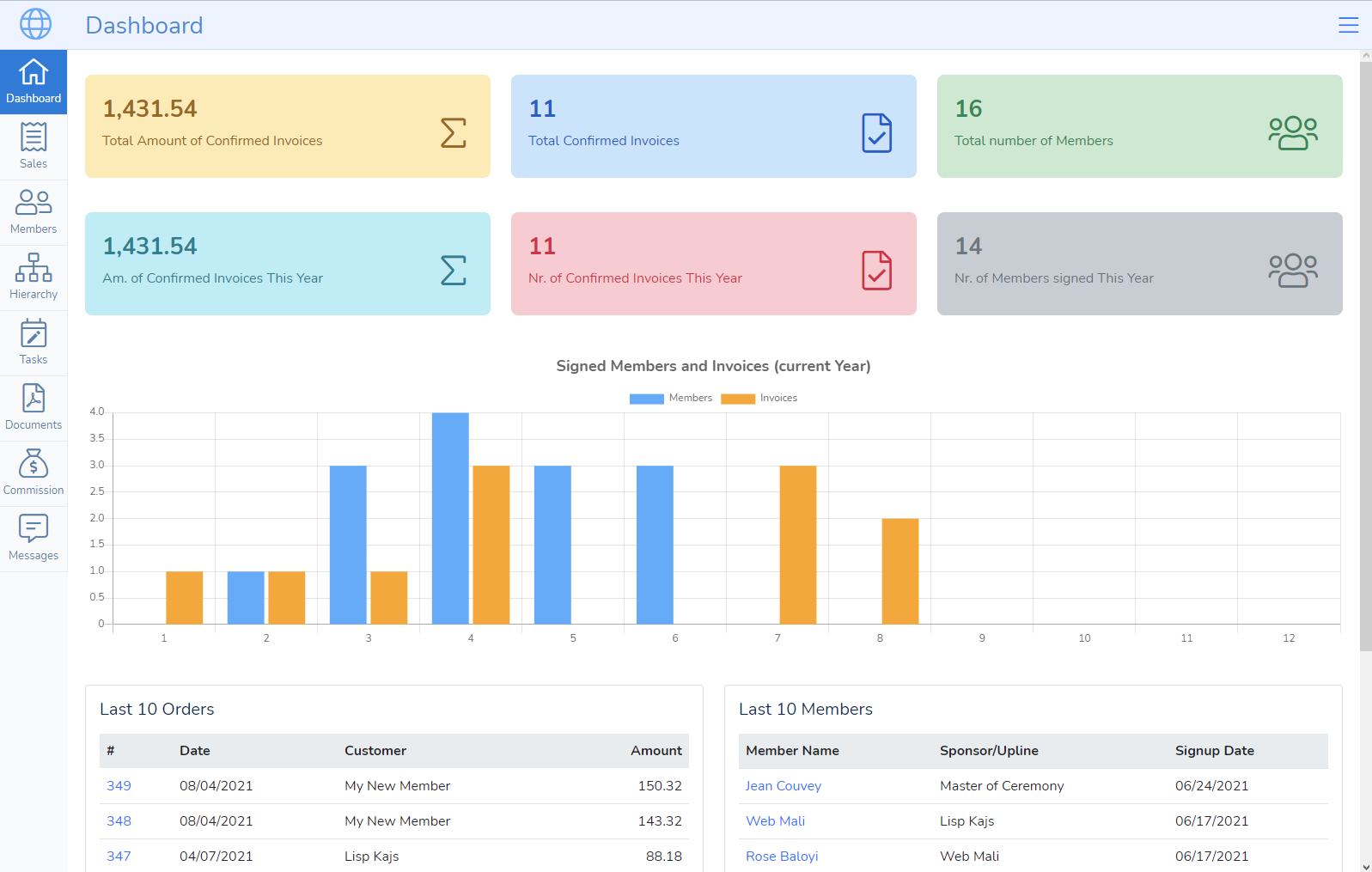
Task: Open Rose Baloyi member link
Action: [x=781, y=856]
